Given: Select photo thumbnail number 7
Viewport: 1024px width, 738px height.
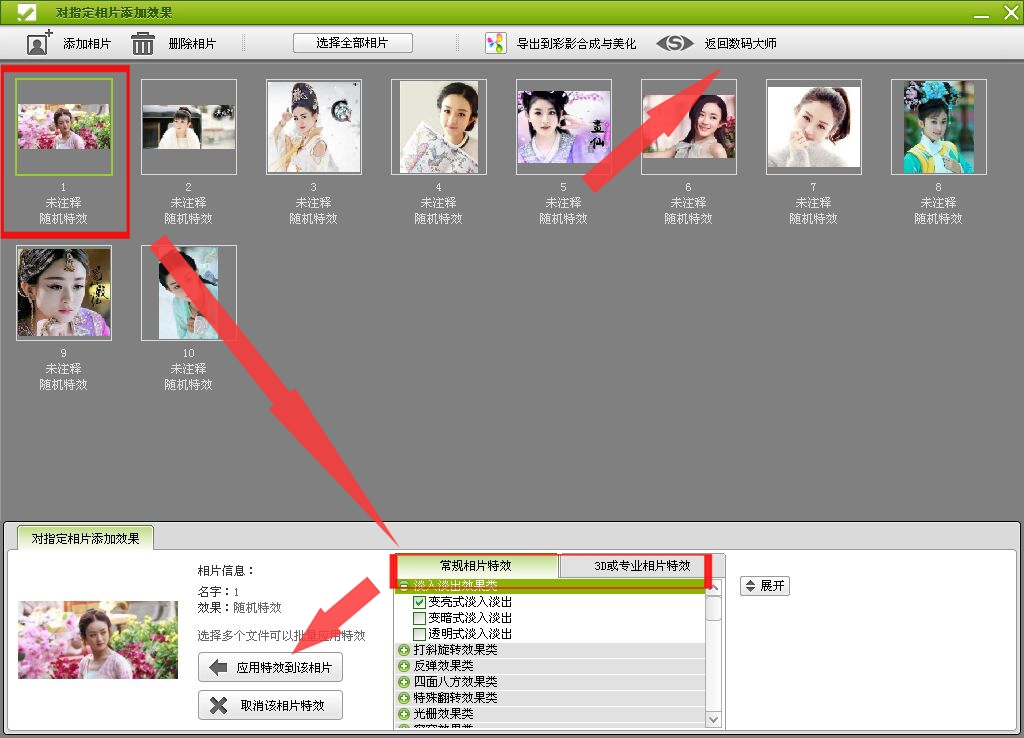Looking at the screenshot, I should 814,127.
